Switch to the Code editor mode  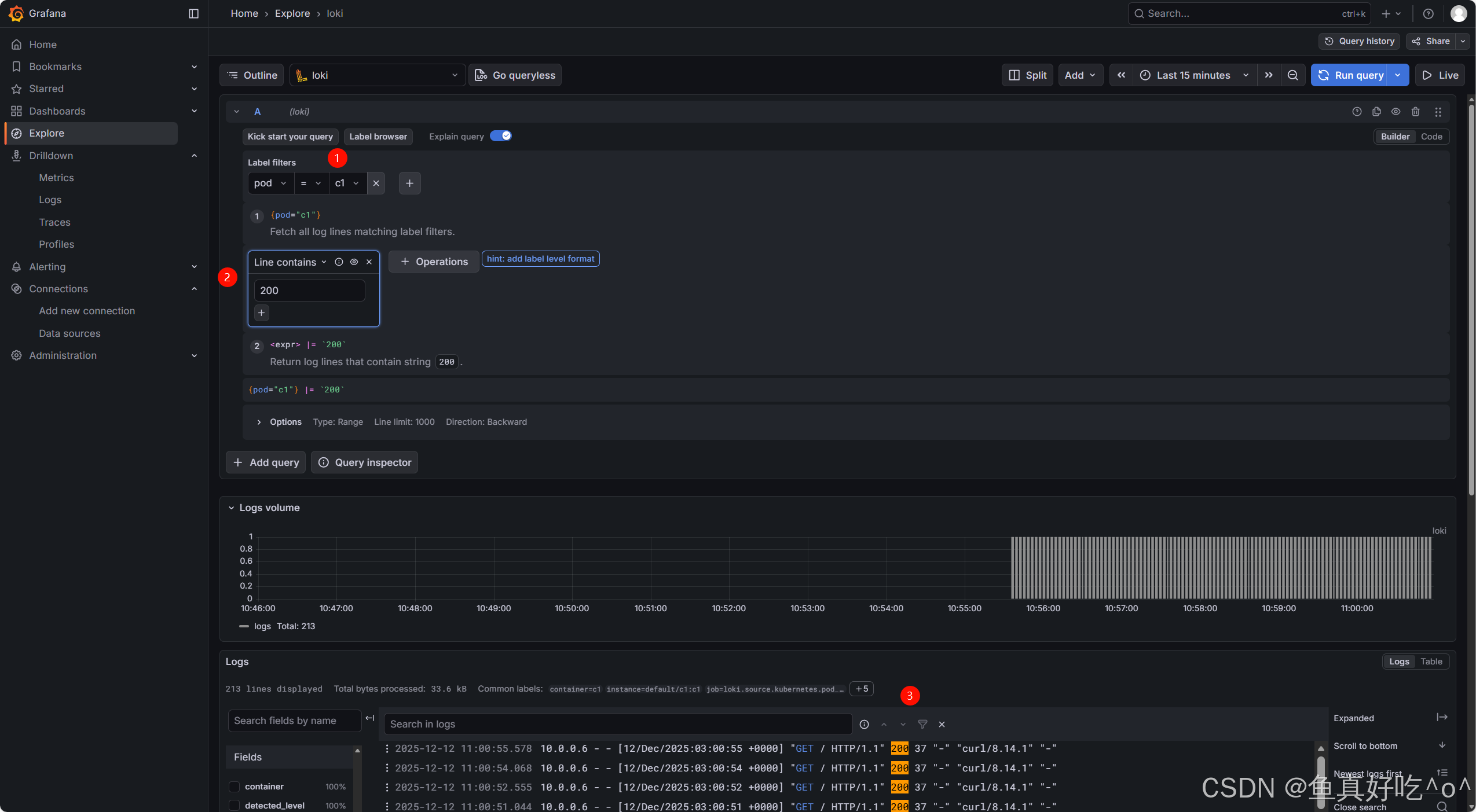coord(1431,137)
